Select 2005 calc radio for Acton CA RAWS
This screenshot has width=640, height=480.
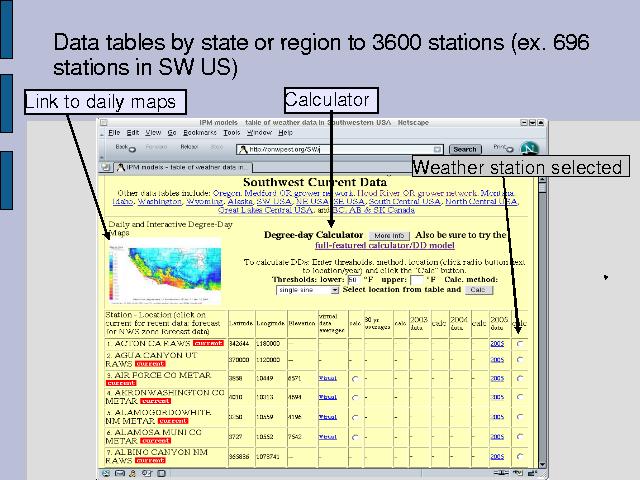(x=519, y=343)
